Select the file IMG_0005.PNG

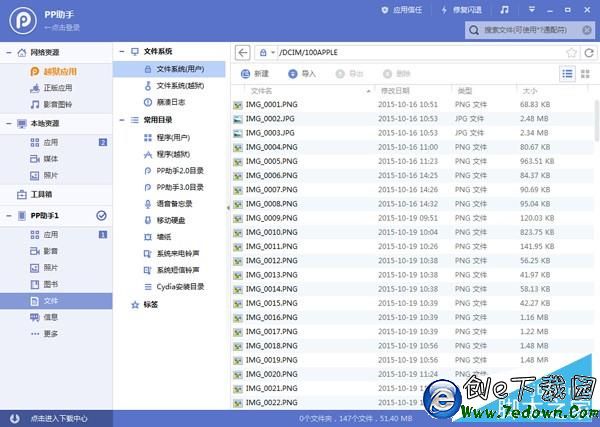271,161
